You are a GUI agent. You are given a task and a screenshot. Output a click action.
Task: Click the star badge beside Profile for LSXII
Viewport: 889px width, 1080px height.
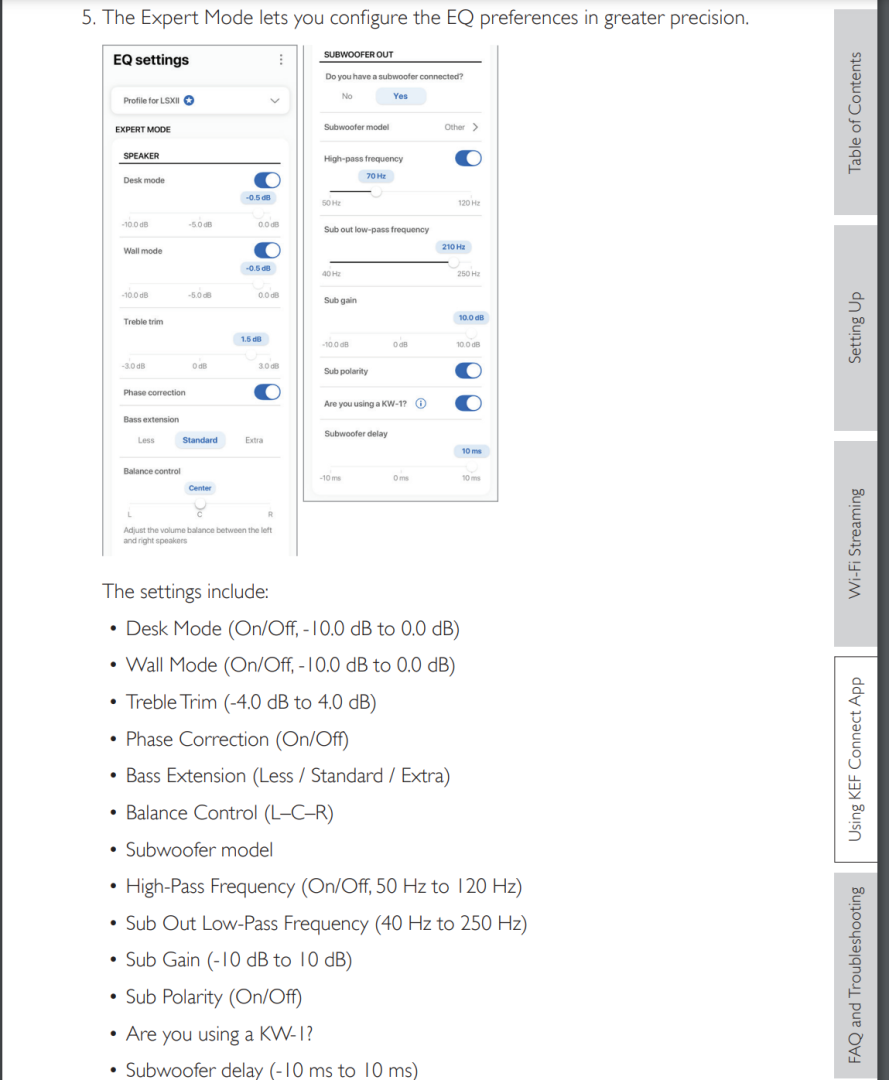coord(189,101)
